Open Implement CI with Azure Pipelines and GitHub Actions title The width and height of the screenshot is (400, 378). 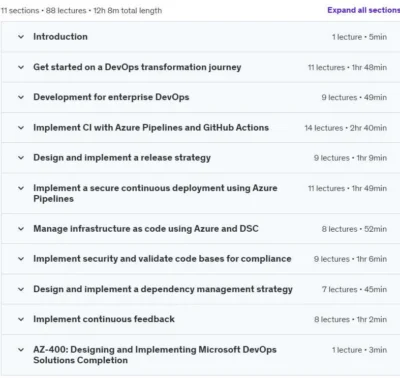click(x=151, y=128)
